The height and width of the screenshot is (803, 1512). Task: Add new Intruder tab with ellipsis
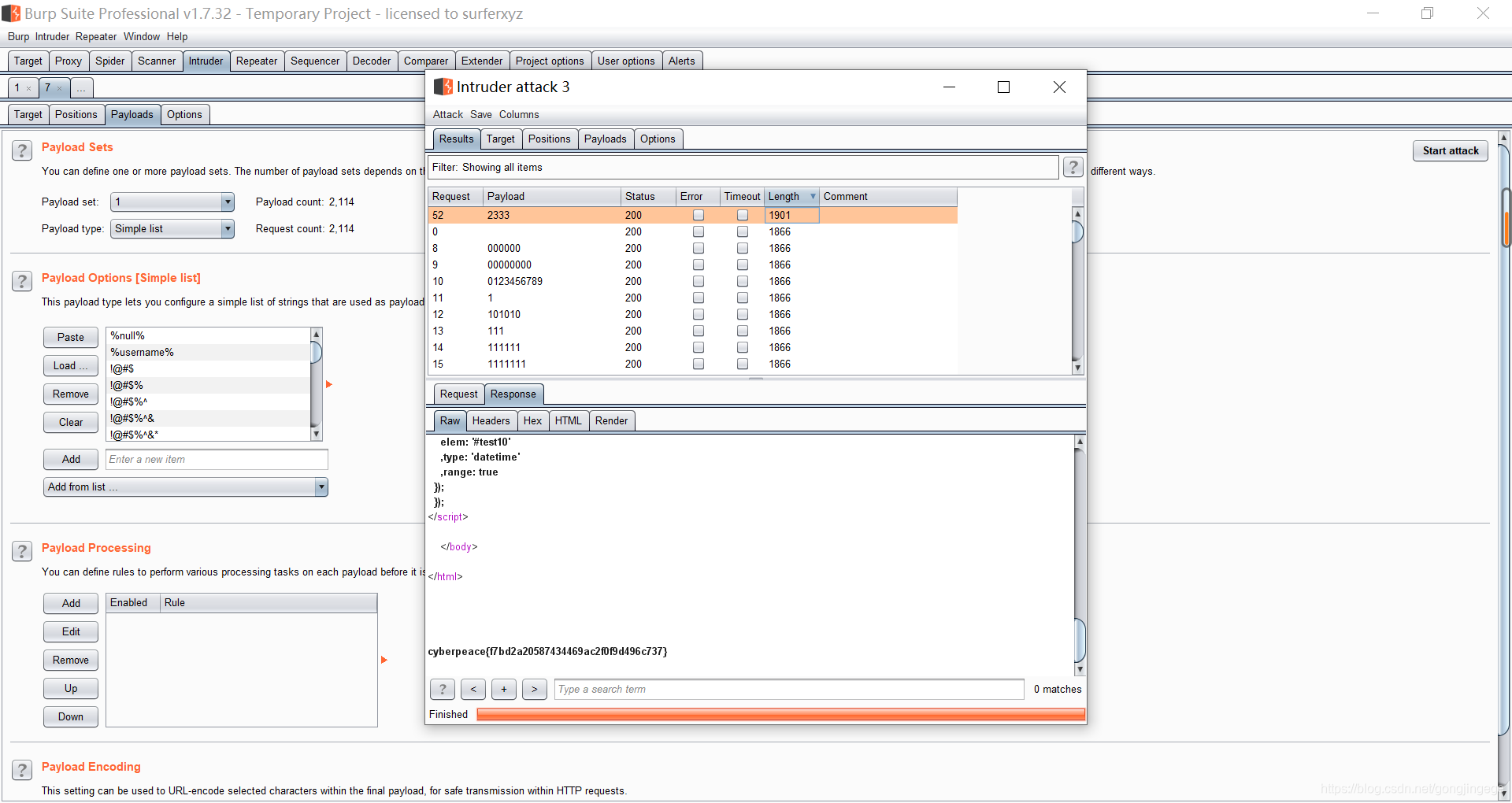[81, 87]
